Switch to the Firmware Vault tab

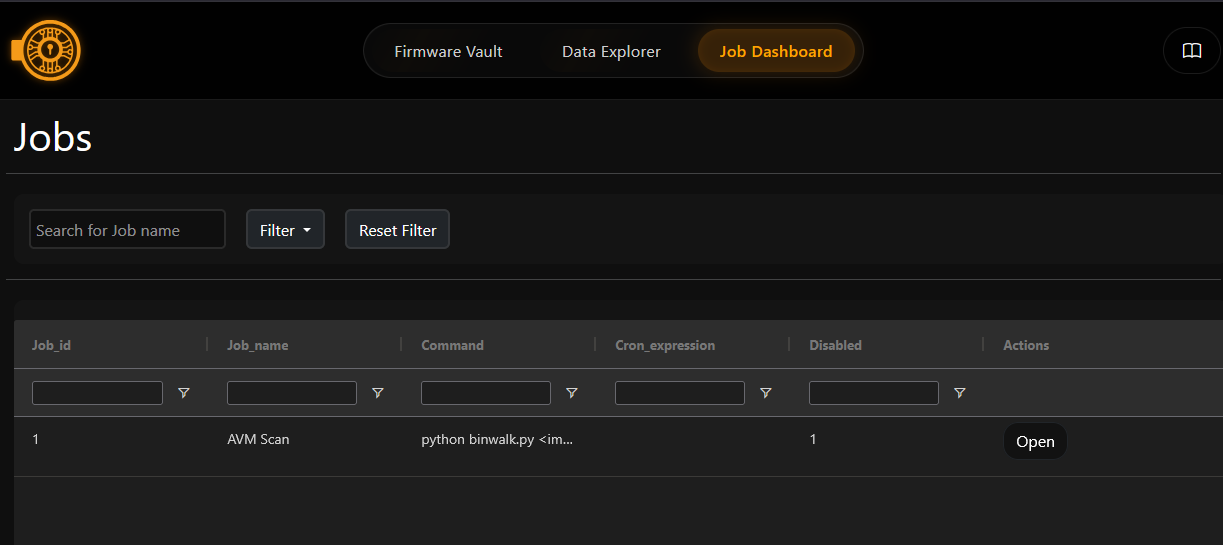click(448, 51)
